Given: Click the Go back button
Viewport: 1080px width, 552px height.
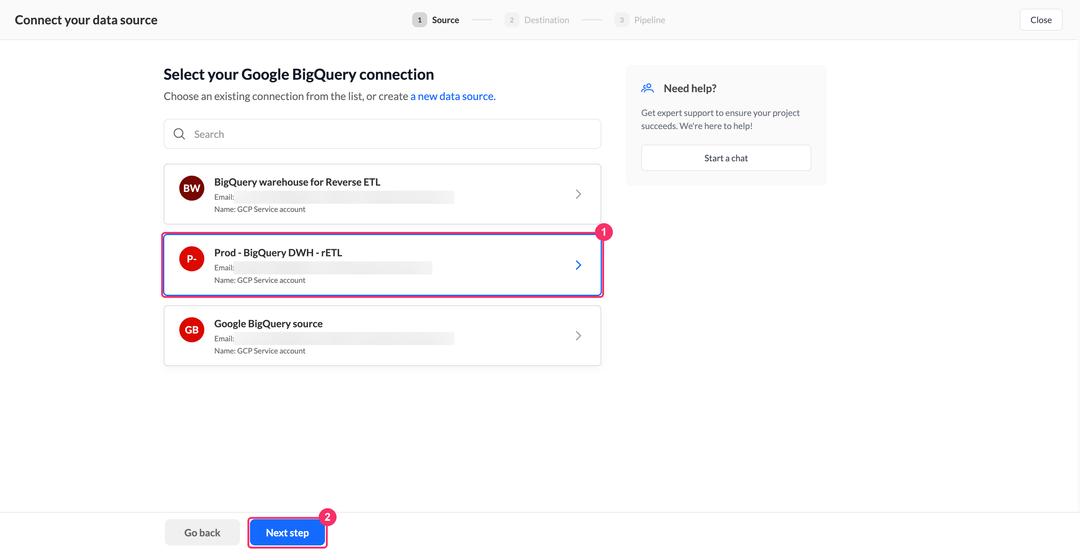Looking at the screenshot, I should 202,533.
